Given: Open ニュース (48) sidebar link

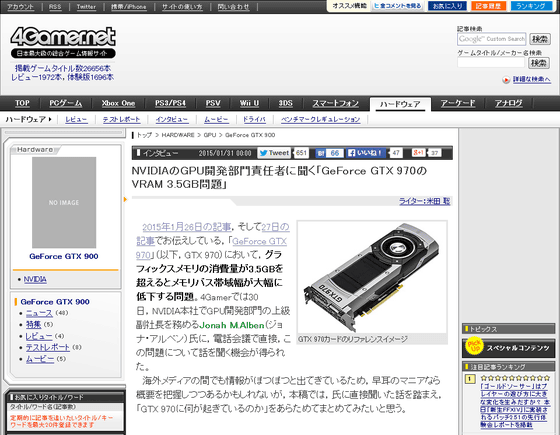Looking at the screenshot, I should pyautogui.click(x=39, y=313).
